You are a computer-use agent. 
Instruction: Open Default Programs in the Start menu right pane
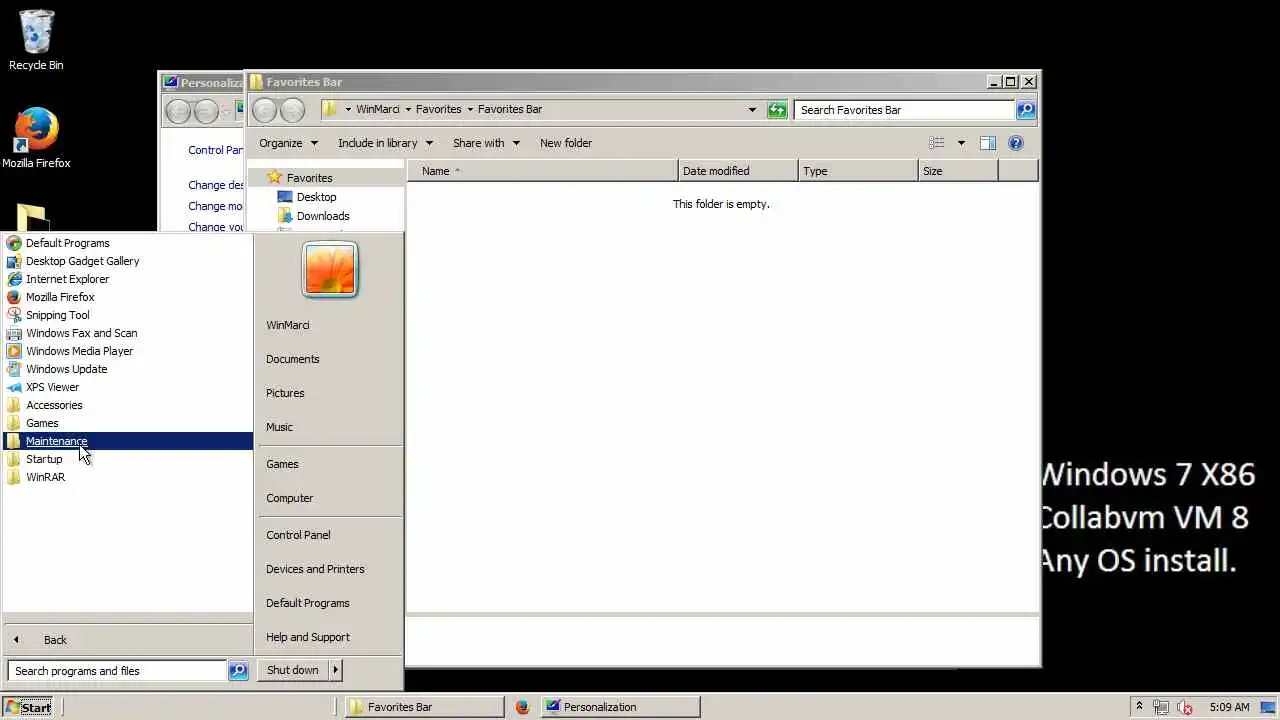[308, 603]
